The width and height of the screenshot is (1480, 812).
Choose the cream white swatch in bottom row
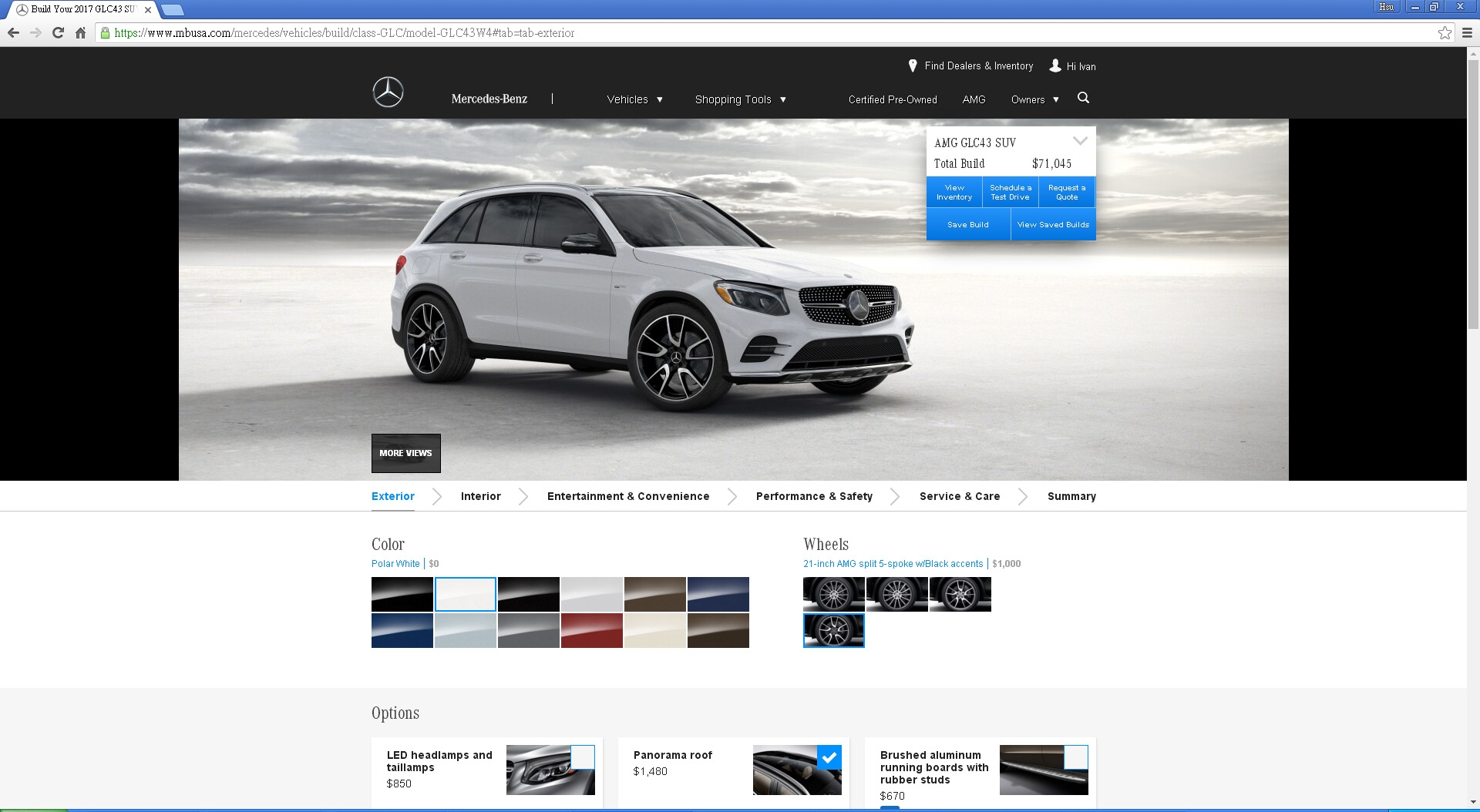tap(655, 630)
